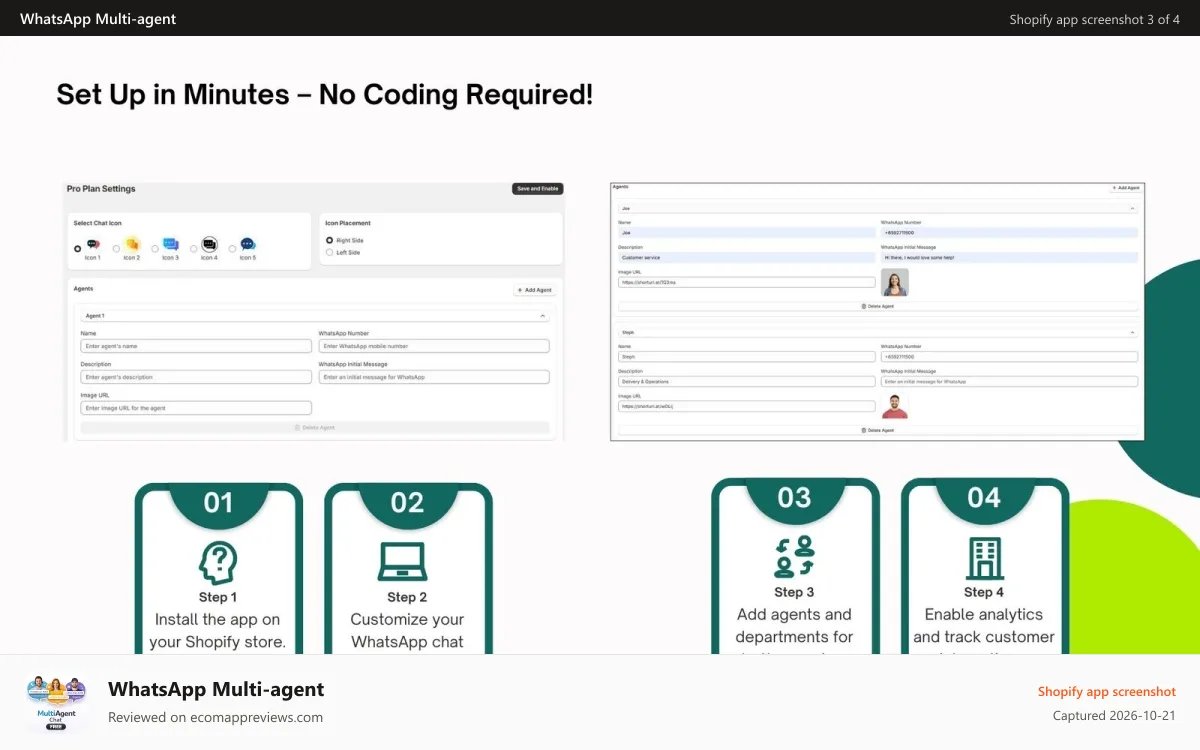Click Steph's Image URL field
This screenshot has width=1200, height=750.
[x=747, y=406]
